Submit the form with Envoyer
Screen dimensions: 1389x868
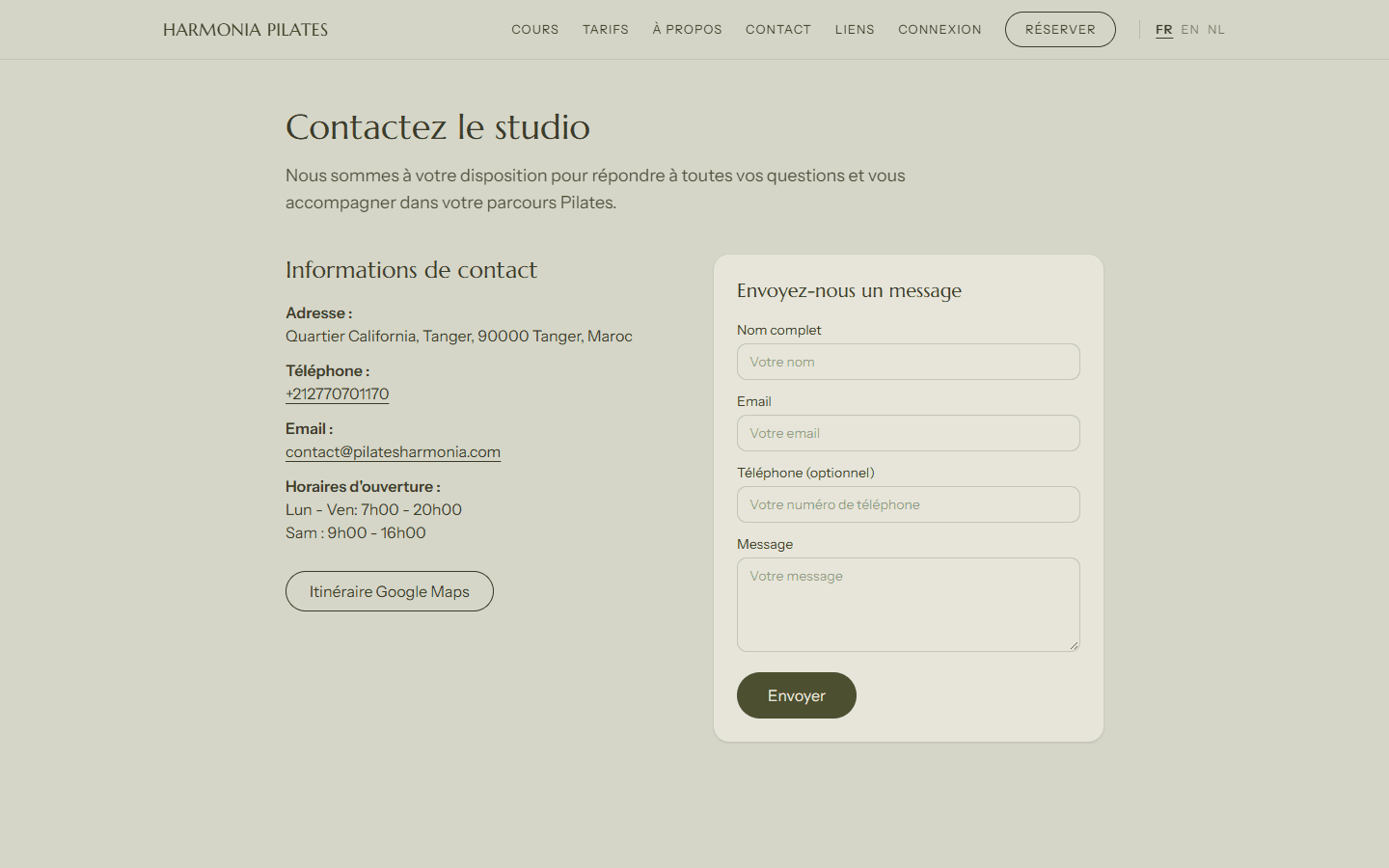point(797,695)
